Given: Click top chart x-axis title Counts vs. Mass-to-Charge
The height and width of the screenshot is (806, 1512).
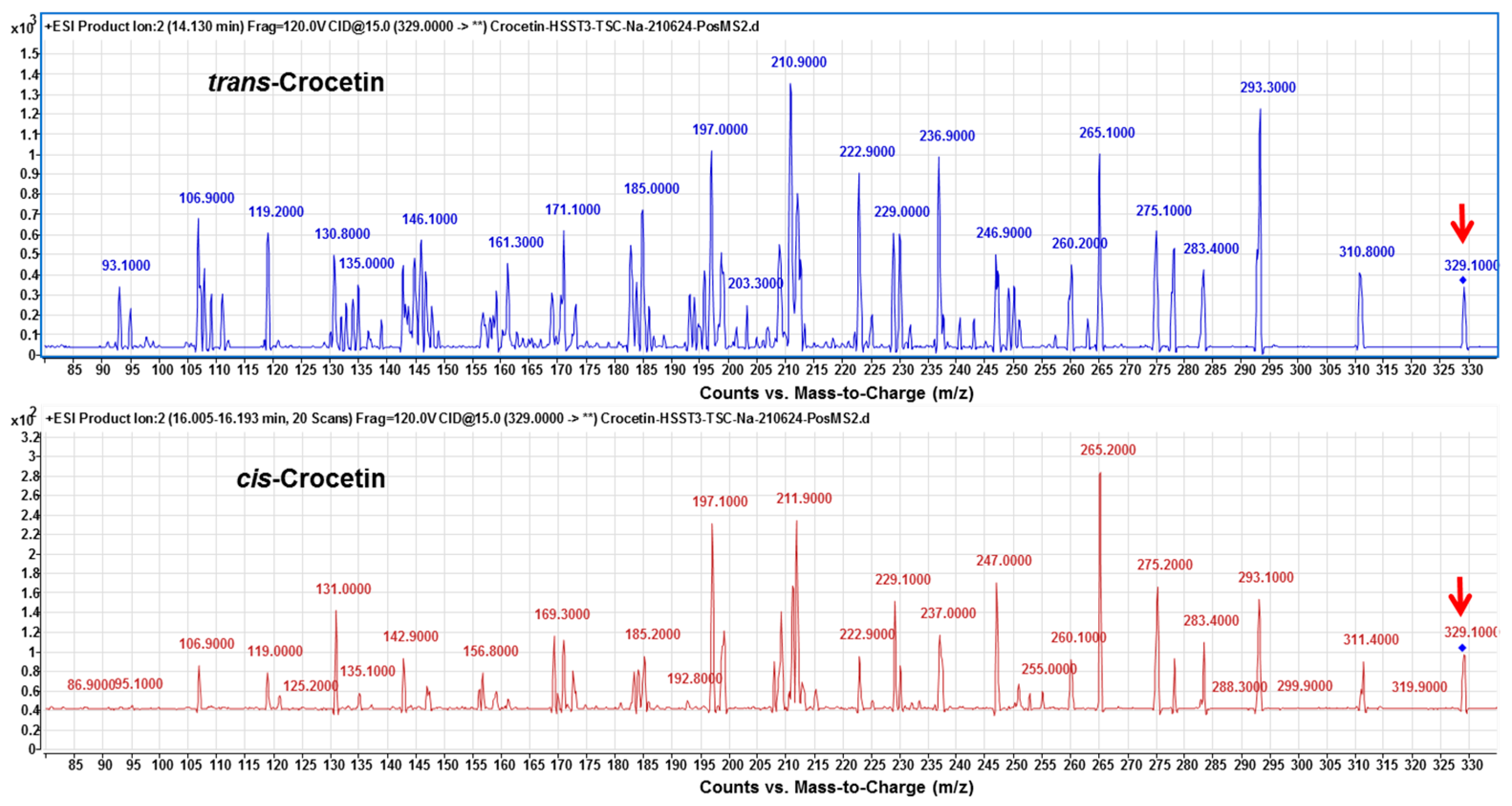Looking at the screenshot, I should [836, 393].
